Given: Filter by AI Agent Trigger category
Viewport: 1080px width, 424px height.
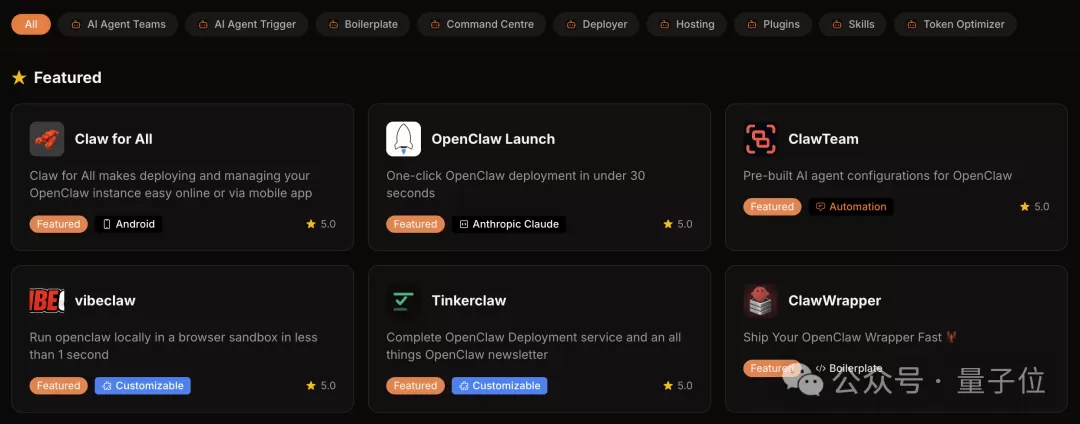Looking at the screenshot, I should 247,24.
